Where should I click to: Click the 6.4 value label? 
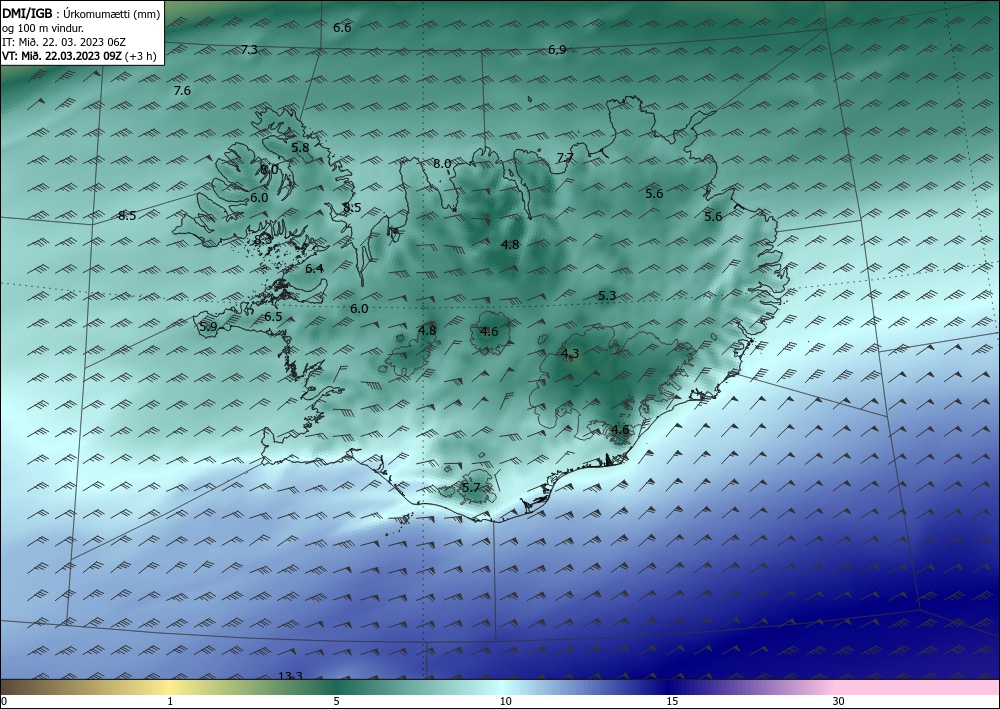point(314,268)
